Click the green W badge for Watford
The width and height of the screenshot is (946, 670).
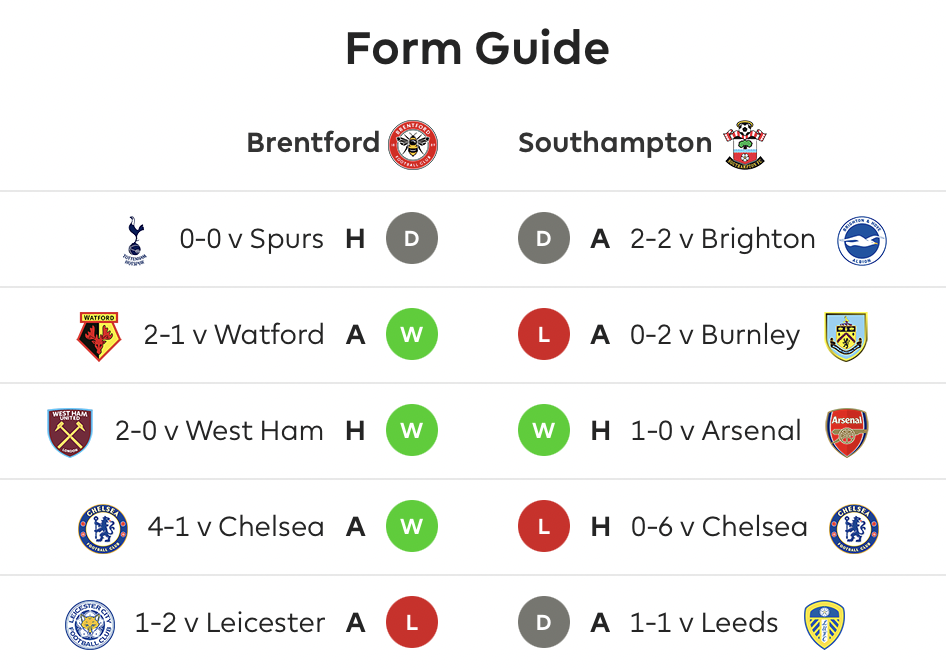[412, 334]
